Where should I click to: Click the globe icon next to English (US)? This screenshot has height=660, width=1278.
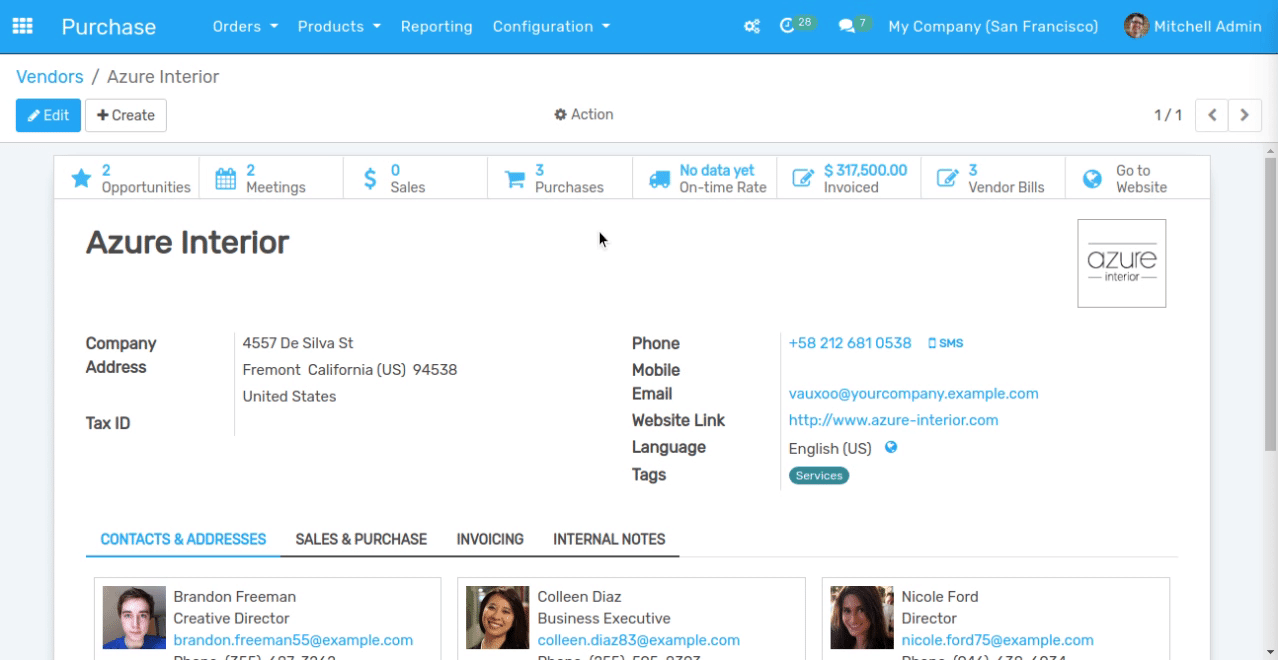pos(891,447)
